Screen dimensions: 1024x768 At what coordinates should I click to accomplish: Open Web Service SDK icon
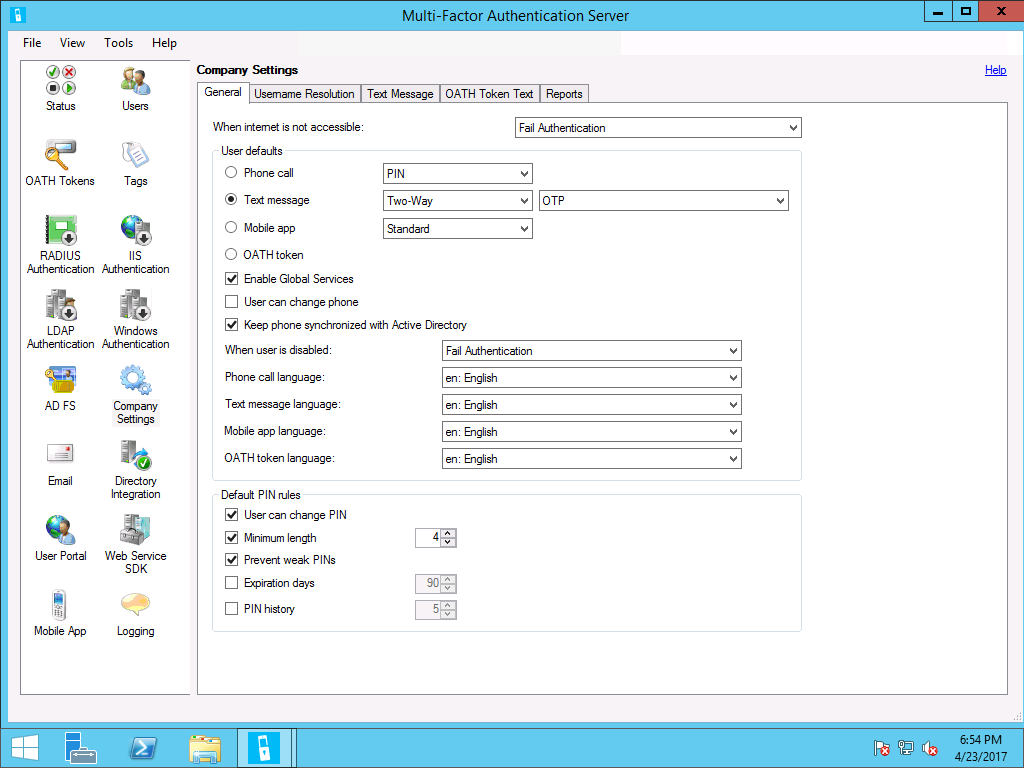point(135,531)
